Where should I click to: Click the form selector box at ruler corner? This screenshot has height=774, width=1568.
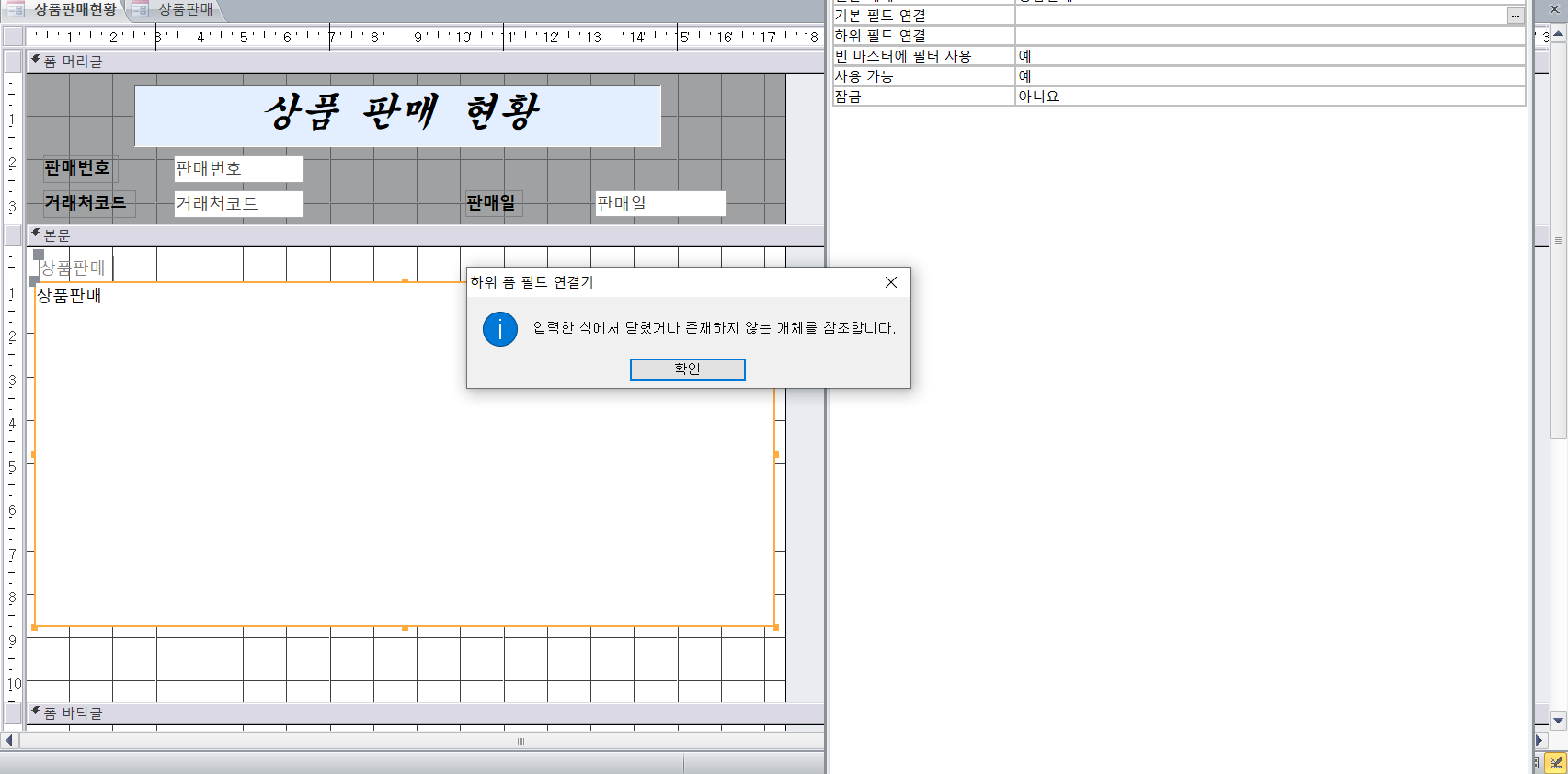(13, 37)
